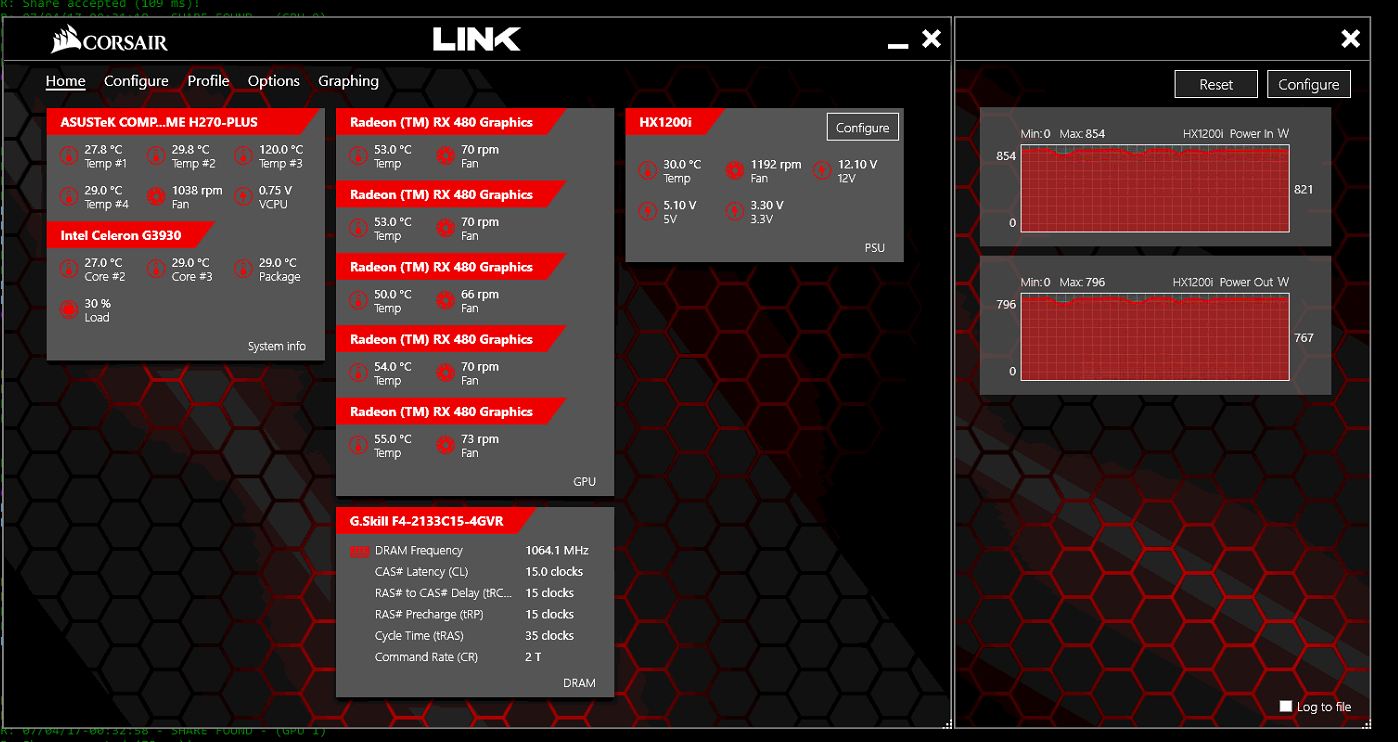Screen dimensions: 1398x742
Task: Click the 35 clocks value
Action: [x=549, y=636]
